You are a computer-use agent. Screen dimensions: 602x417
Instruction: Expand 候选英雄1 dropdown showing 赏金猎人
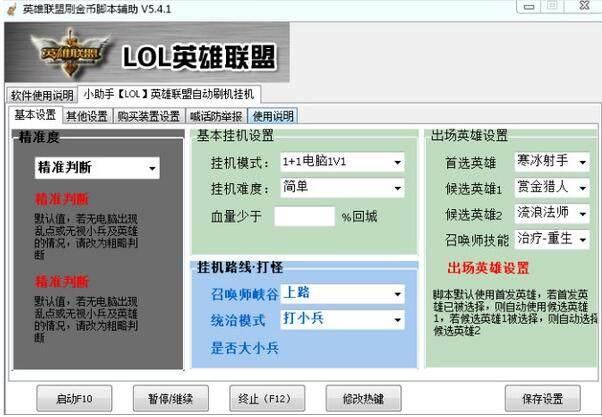tap(552, 187)
